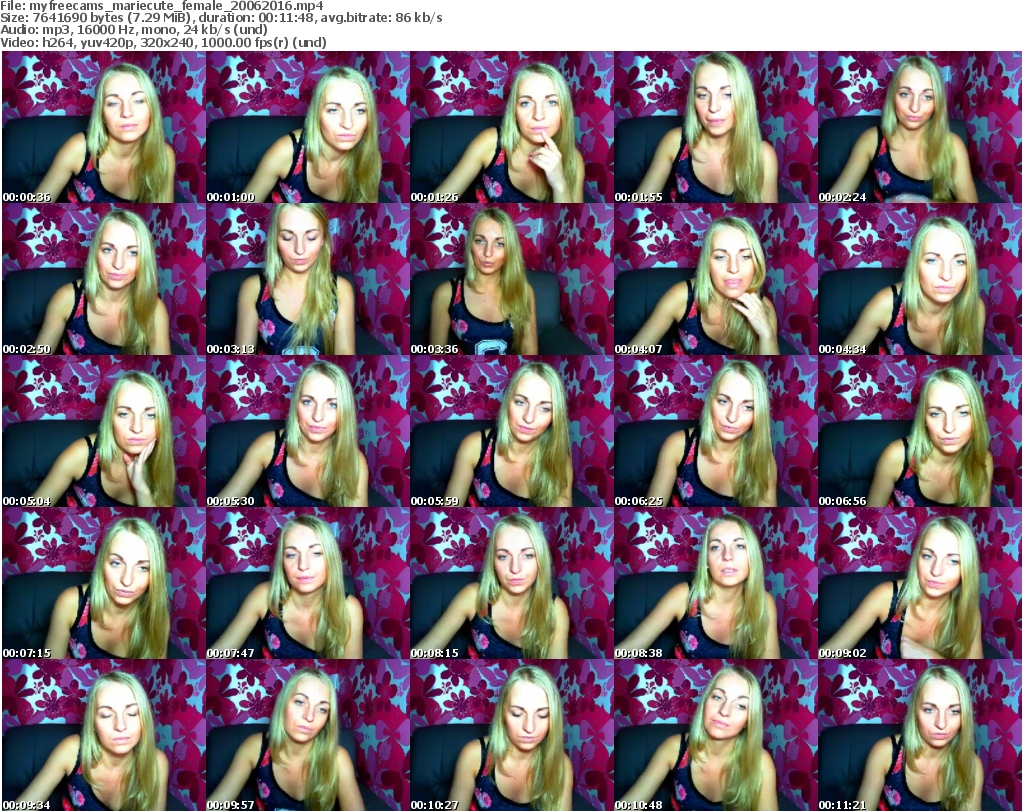Open the thumbnail frame at 00:03:36
Screen dimensions: 1024x811
pyautogui.click(x=512, y=279)
